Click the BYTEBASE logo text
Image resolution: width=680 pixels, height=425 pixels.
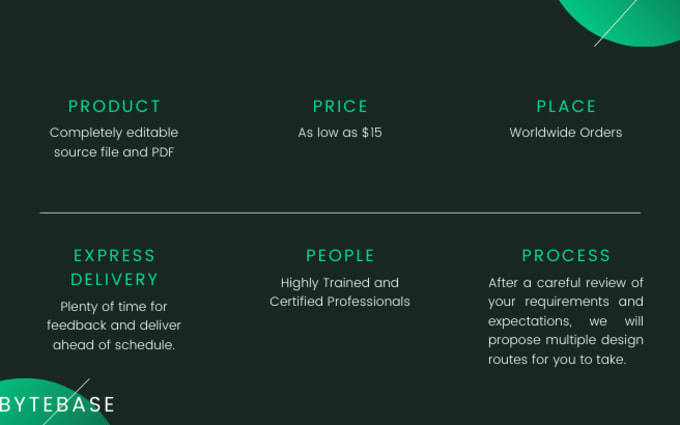[x=57, y=405]
